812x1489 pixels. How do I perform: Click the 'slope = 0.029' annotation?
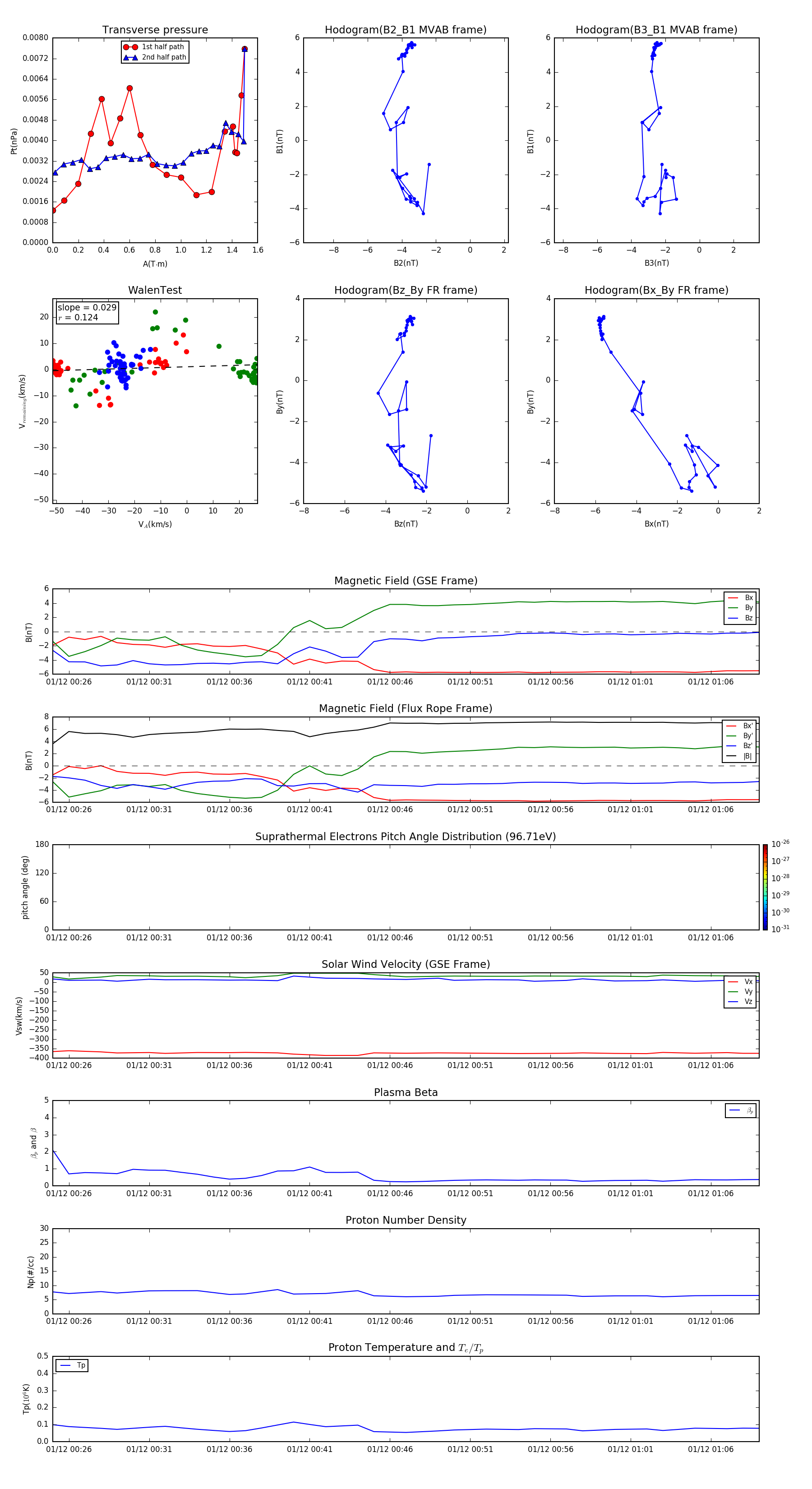(x=87, y=308)
